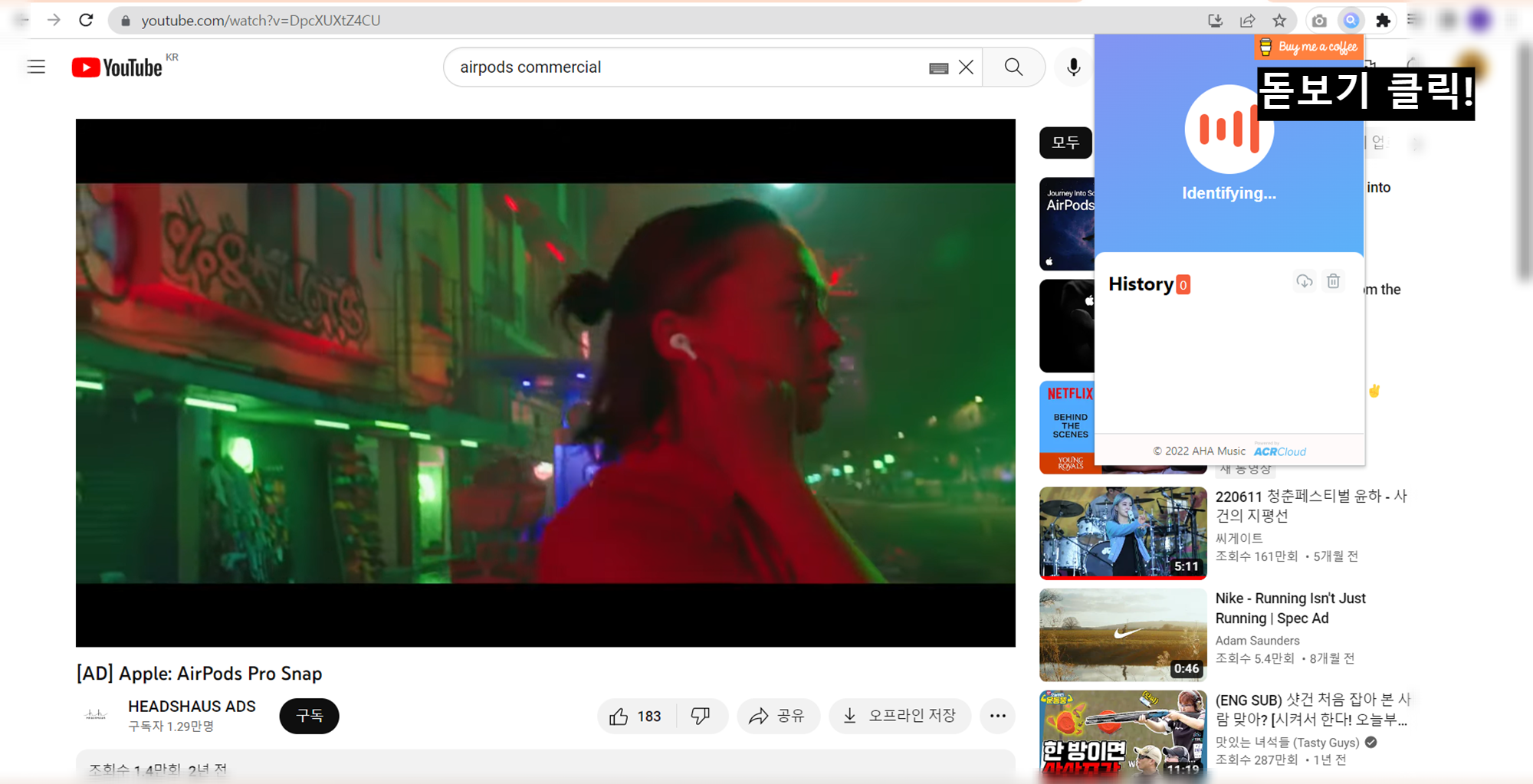Click the AirPods Pro Snap video player
The height and width of the screenshot is (784, 1533).
click(545, 382)
